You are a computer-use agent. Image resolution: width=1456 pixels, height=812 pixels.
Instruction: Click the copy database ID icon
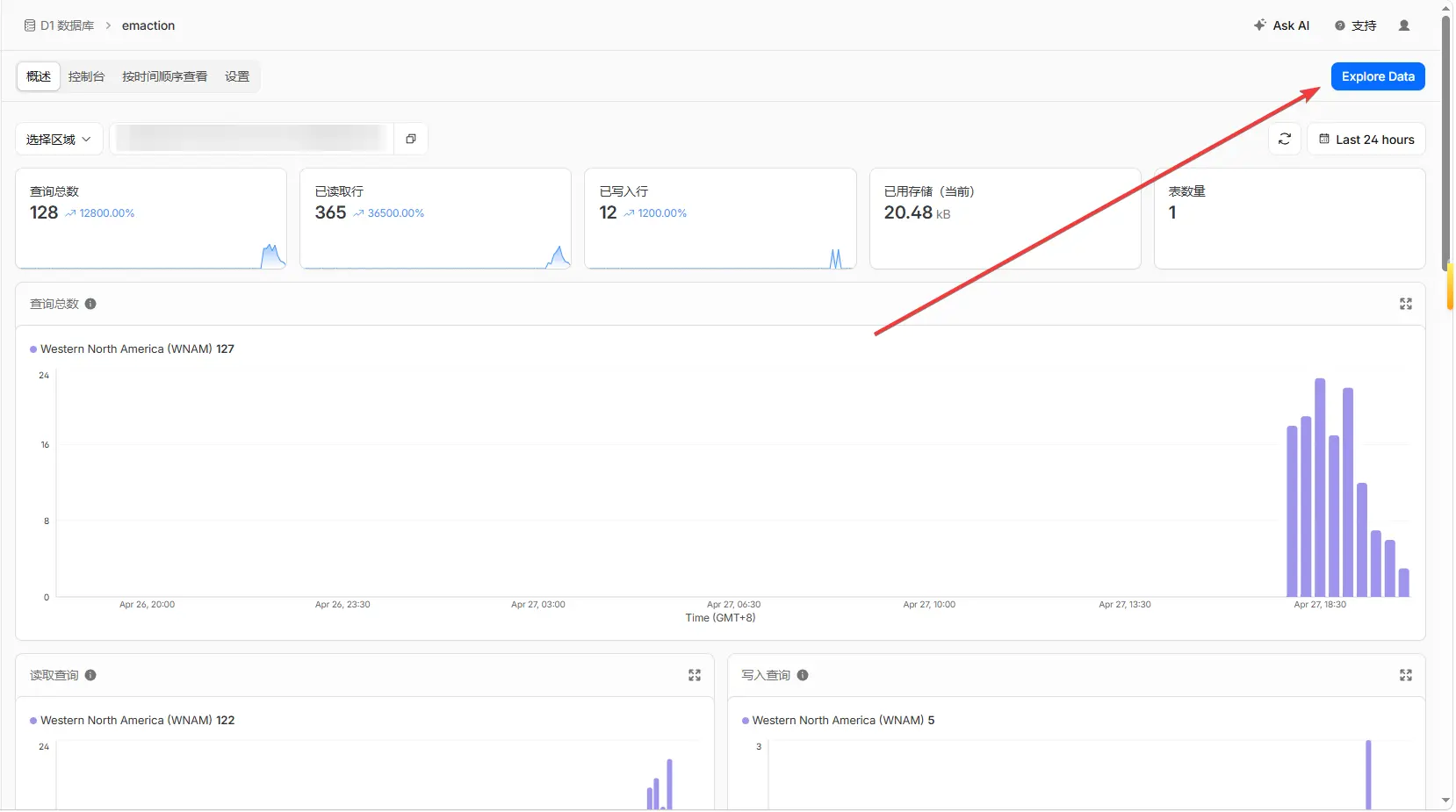(x=410, y=139)
